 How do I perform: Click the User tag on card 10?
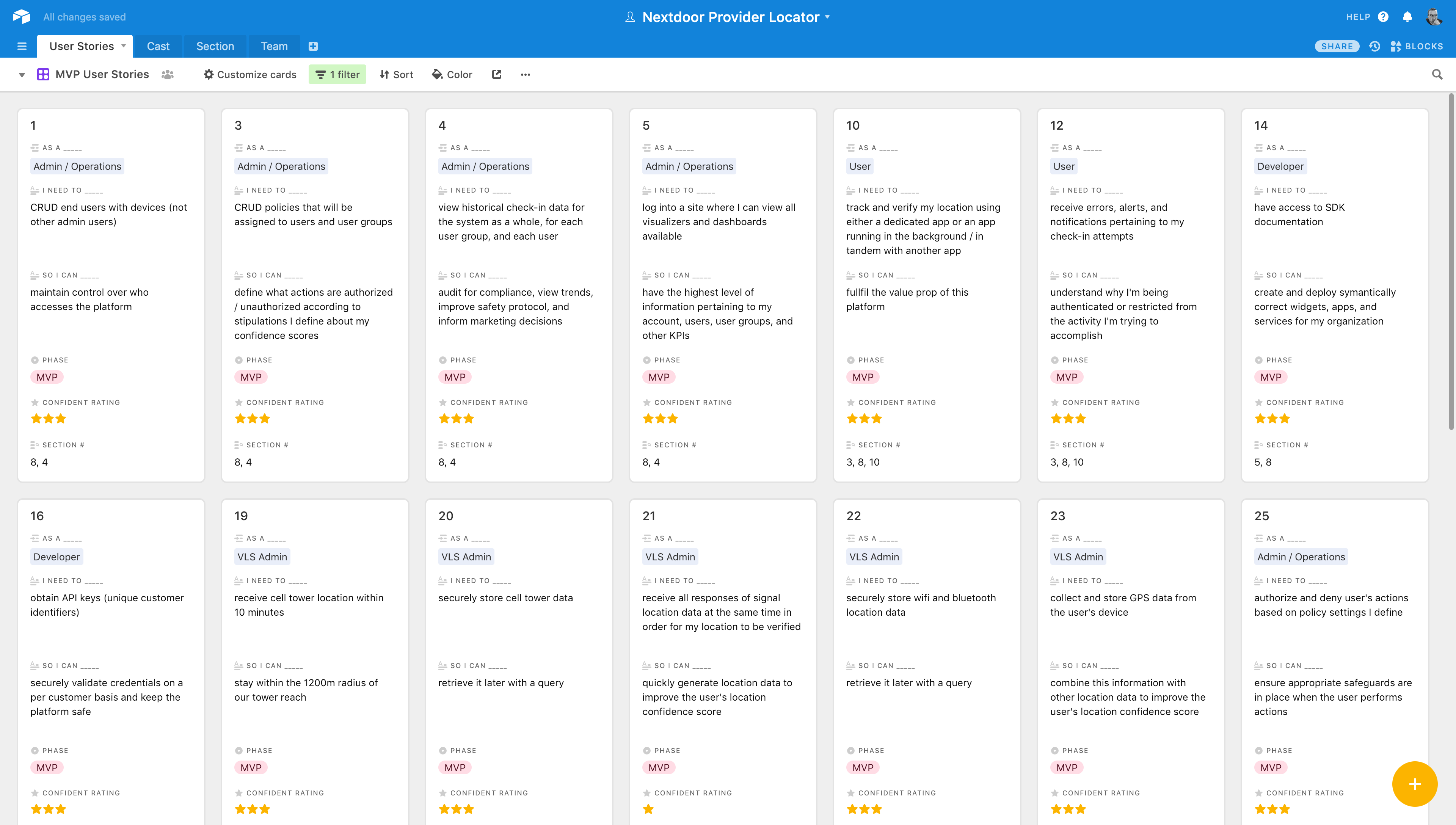coord(860,166)
